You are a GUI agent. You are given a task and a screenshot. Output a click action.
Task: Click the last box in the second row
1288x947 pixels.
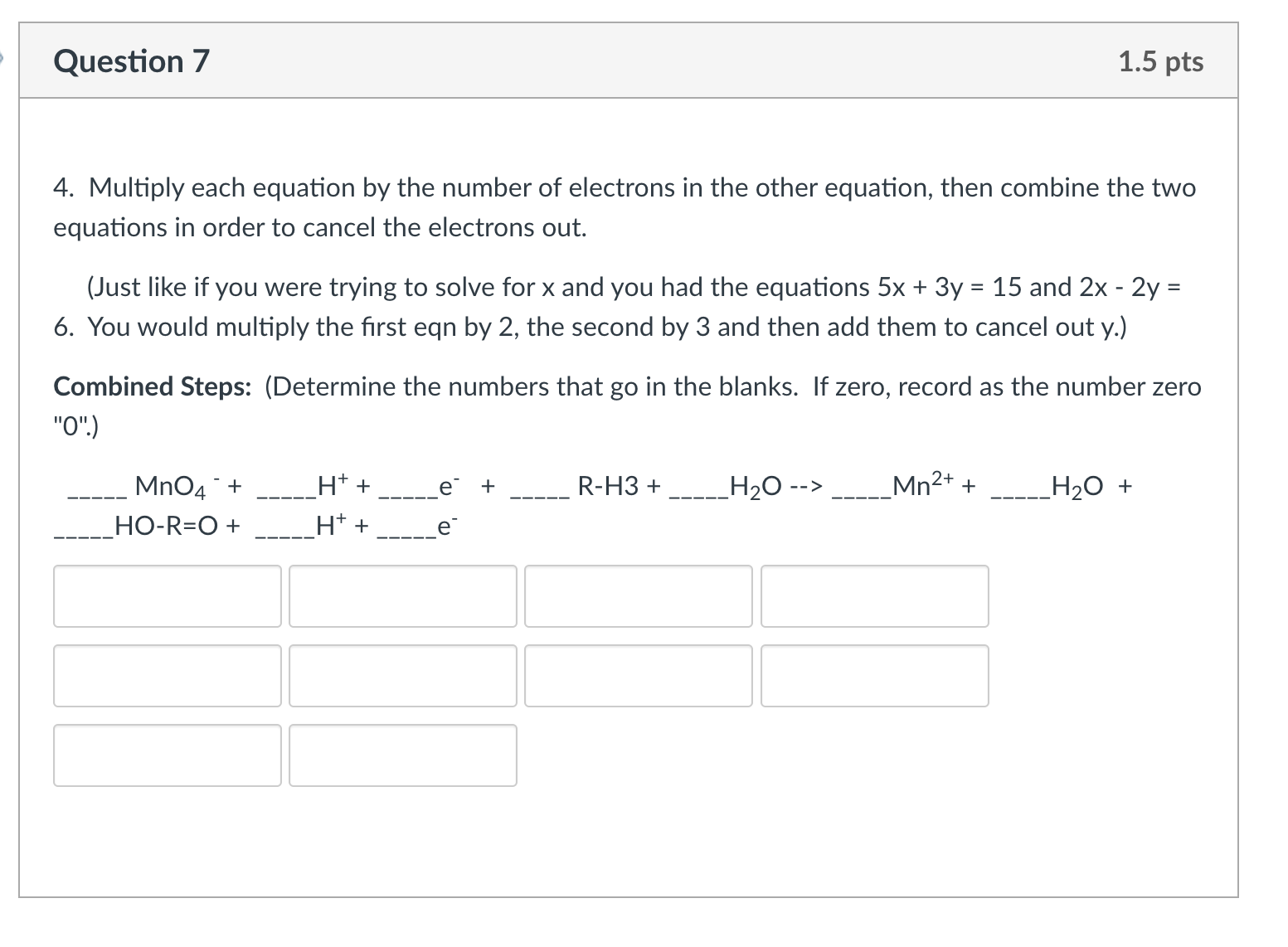coord(872,675)
